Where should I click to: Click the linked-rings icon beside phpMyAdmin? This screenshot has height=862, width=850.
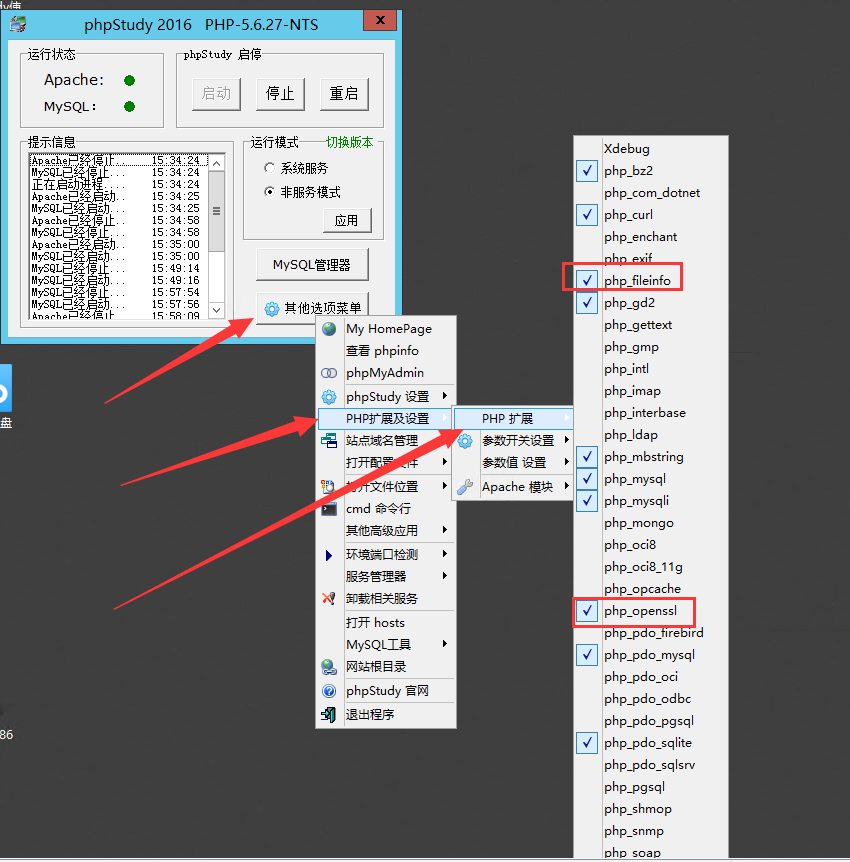(x=329, y=373)
